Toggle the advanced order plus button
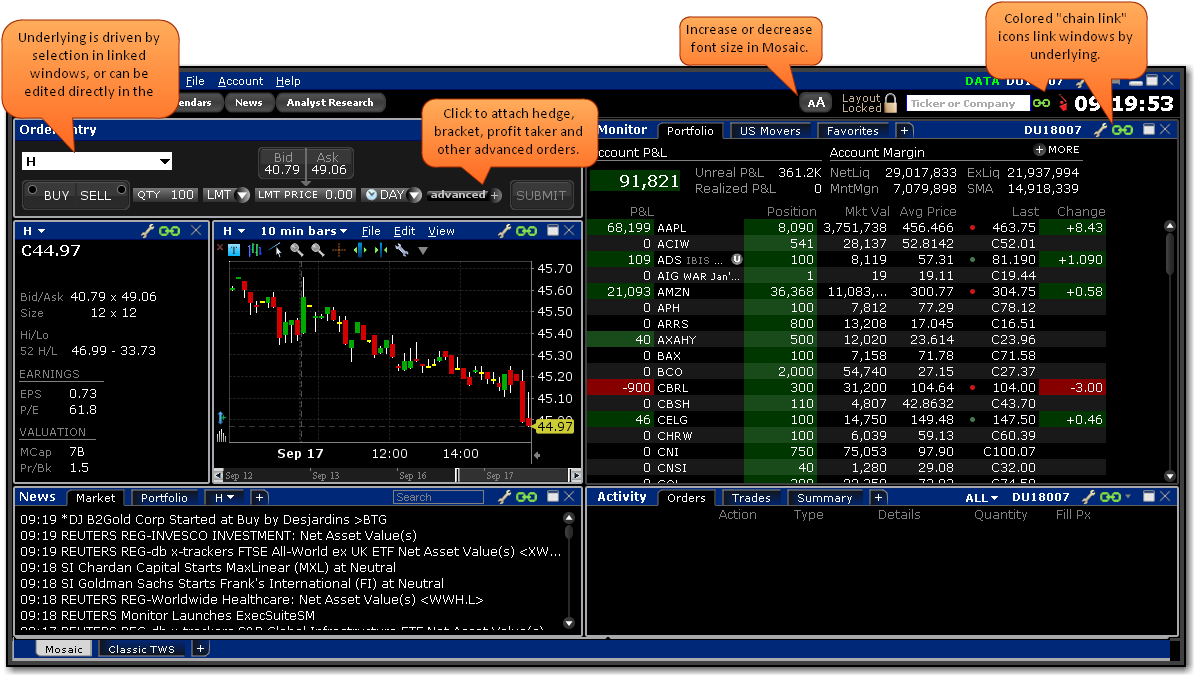 pyautogui.click(x=496, y=195)
